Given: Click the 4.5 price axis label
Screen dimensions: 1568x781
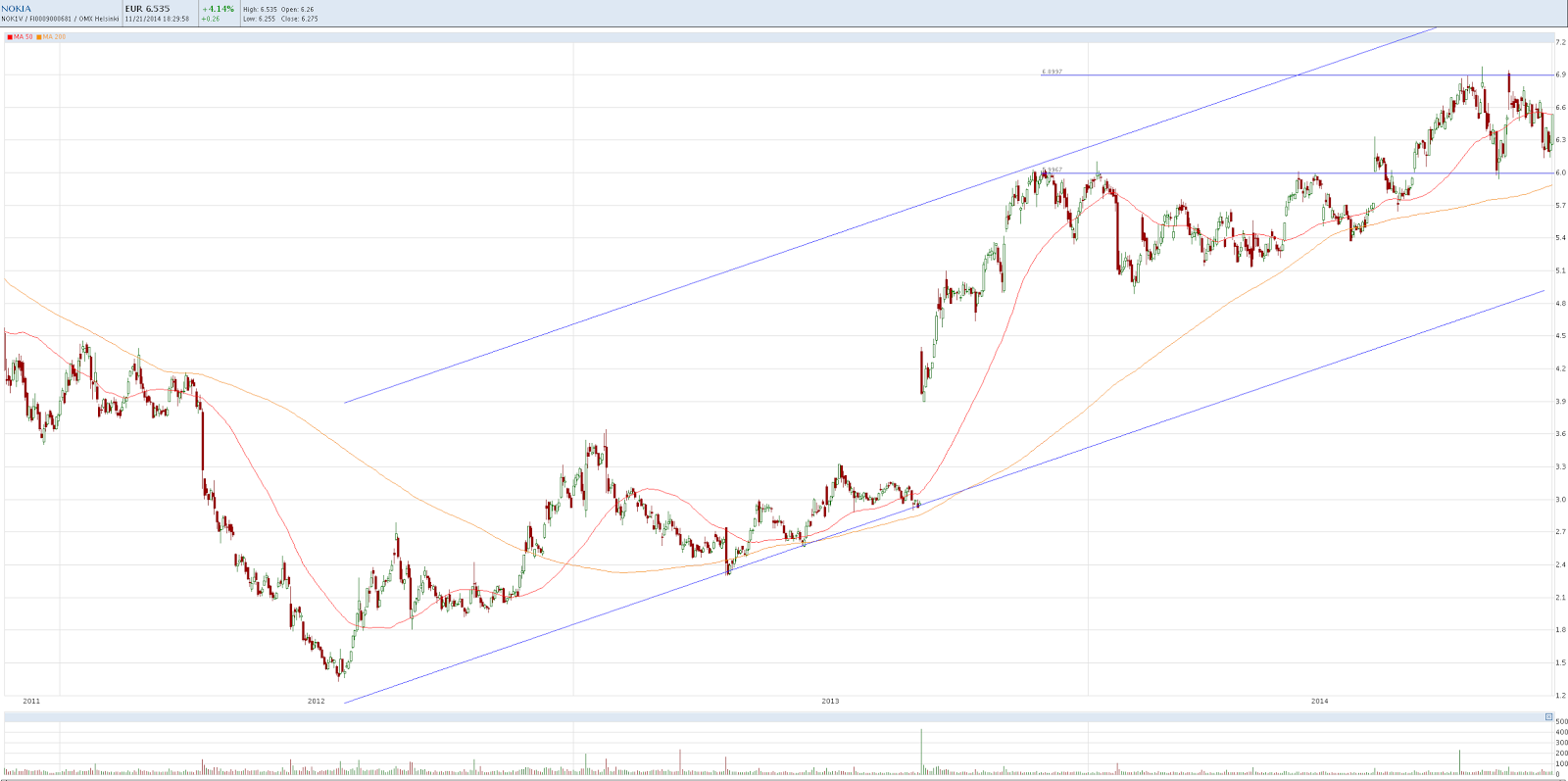Looking at the screenshot, I should [1561, 336].
